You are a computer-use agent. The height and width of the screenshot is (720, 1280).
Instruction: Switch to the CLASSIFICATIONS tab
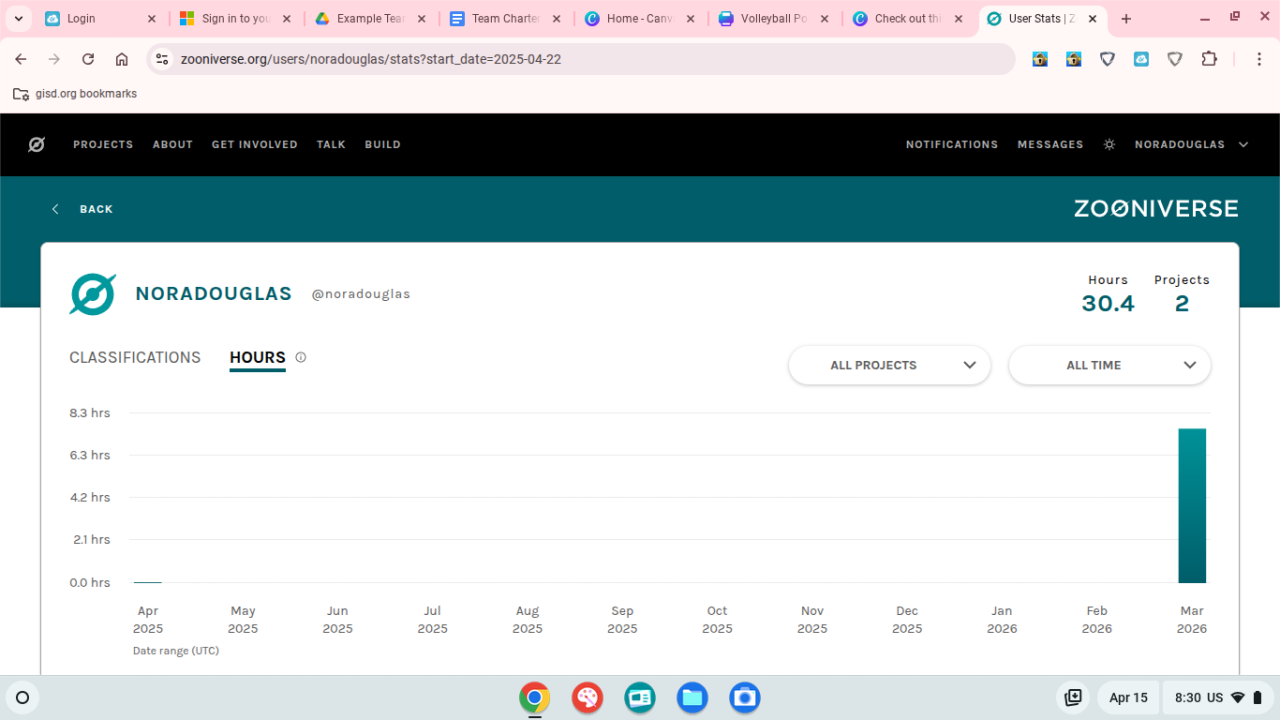[135, 357]
